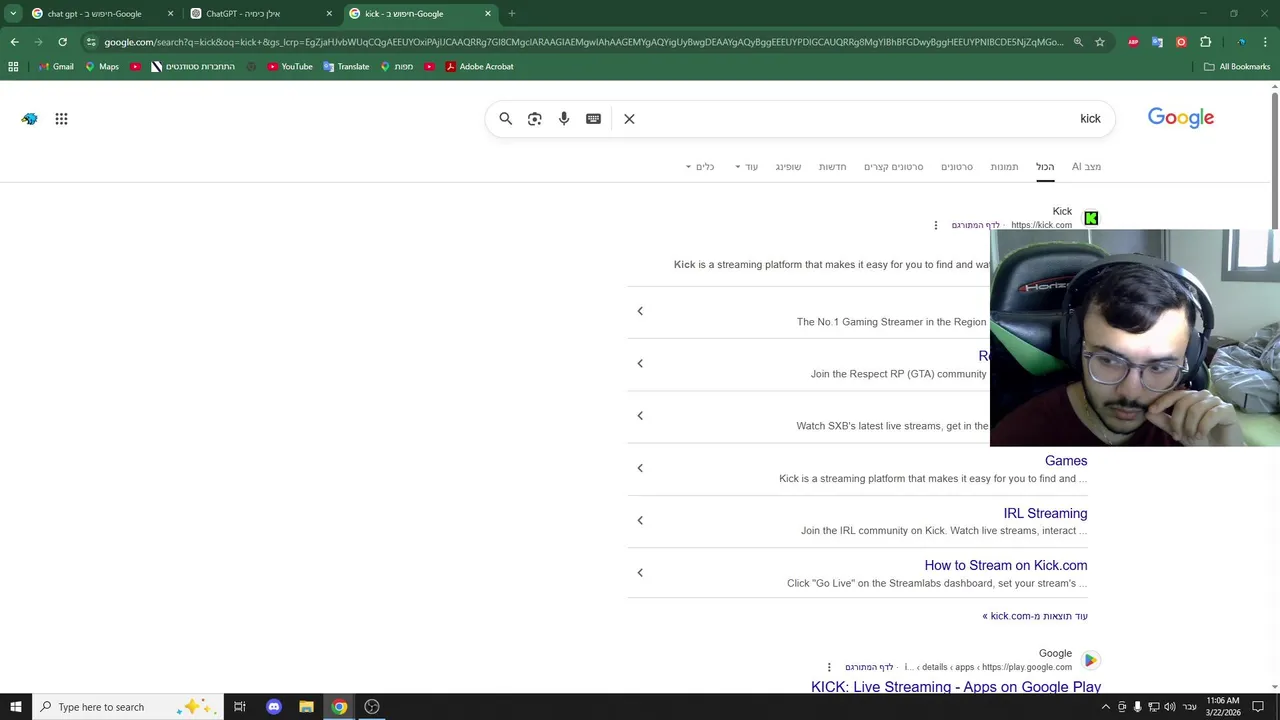Open the Chrome apps shortcut in bookmarks bar

tap(13, 67)
